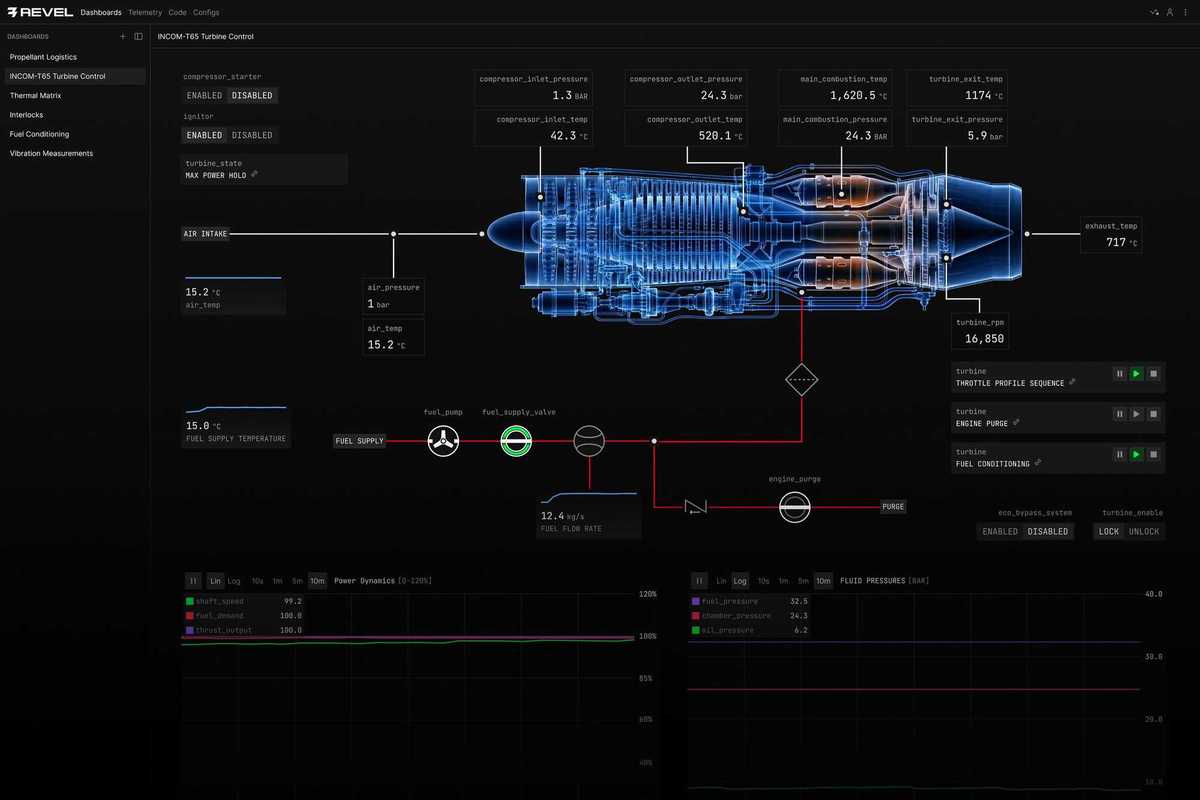Set ignitor to DISABLED
This screenshot has width=1200, height=800.
(252, 135)
